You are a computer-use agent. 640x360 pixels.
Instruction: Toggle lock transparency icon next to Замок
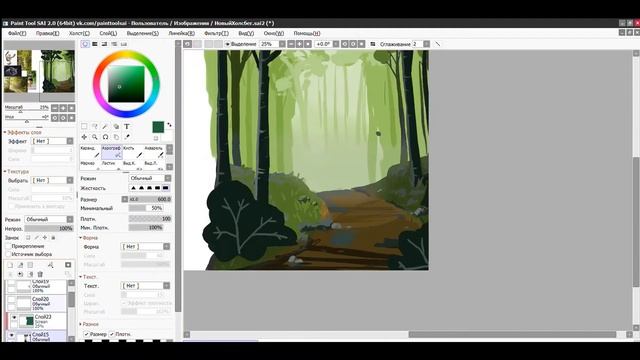tap(28, 238)
